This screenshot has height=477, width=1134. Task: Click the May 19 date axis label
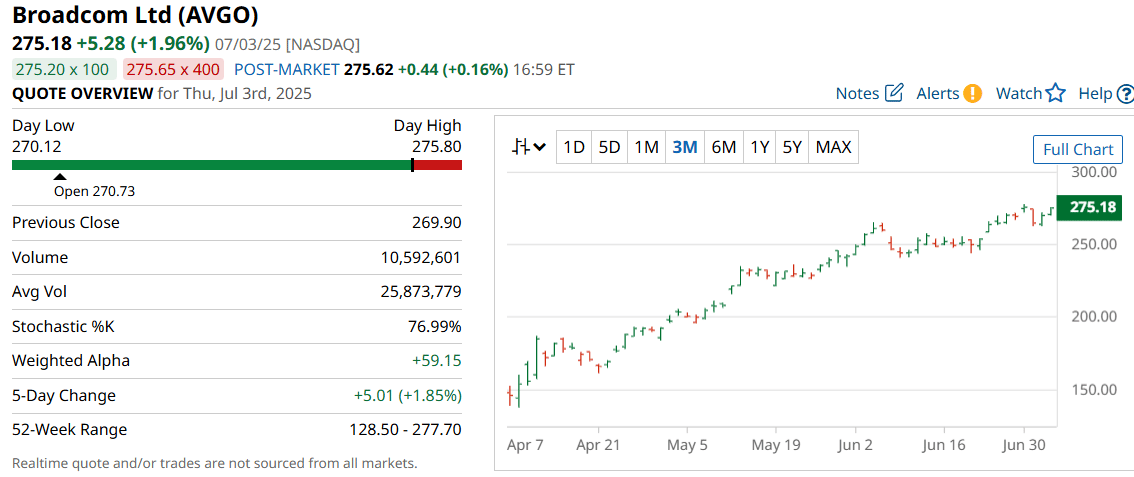[775, 445]
